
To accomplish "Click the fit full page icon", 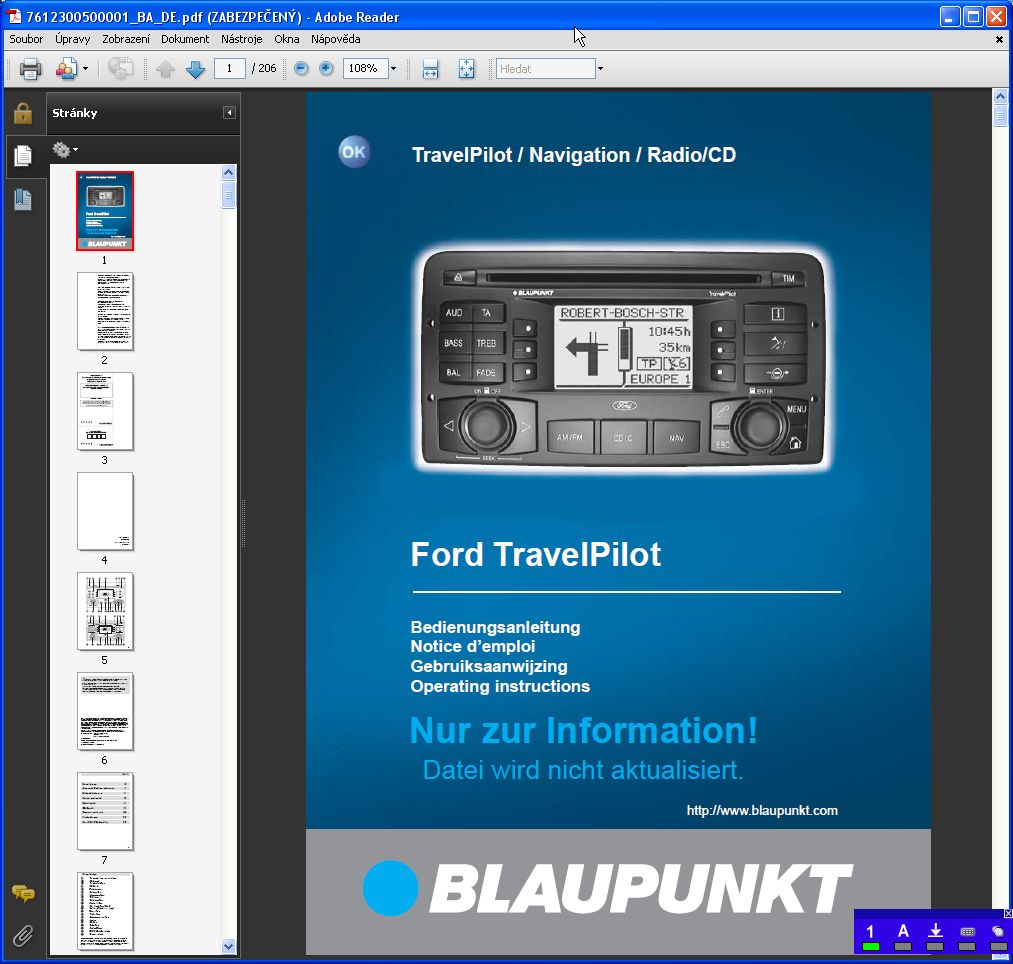I will [x=466, y=69].
